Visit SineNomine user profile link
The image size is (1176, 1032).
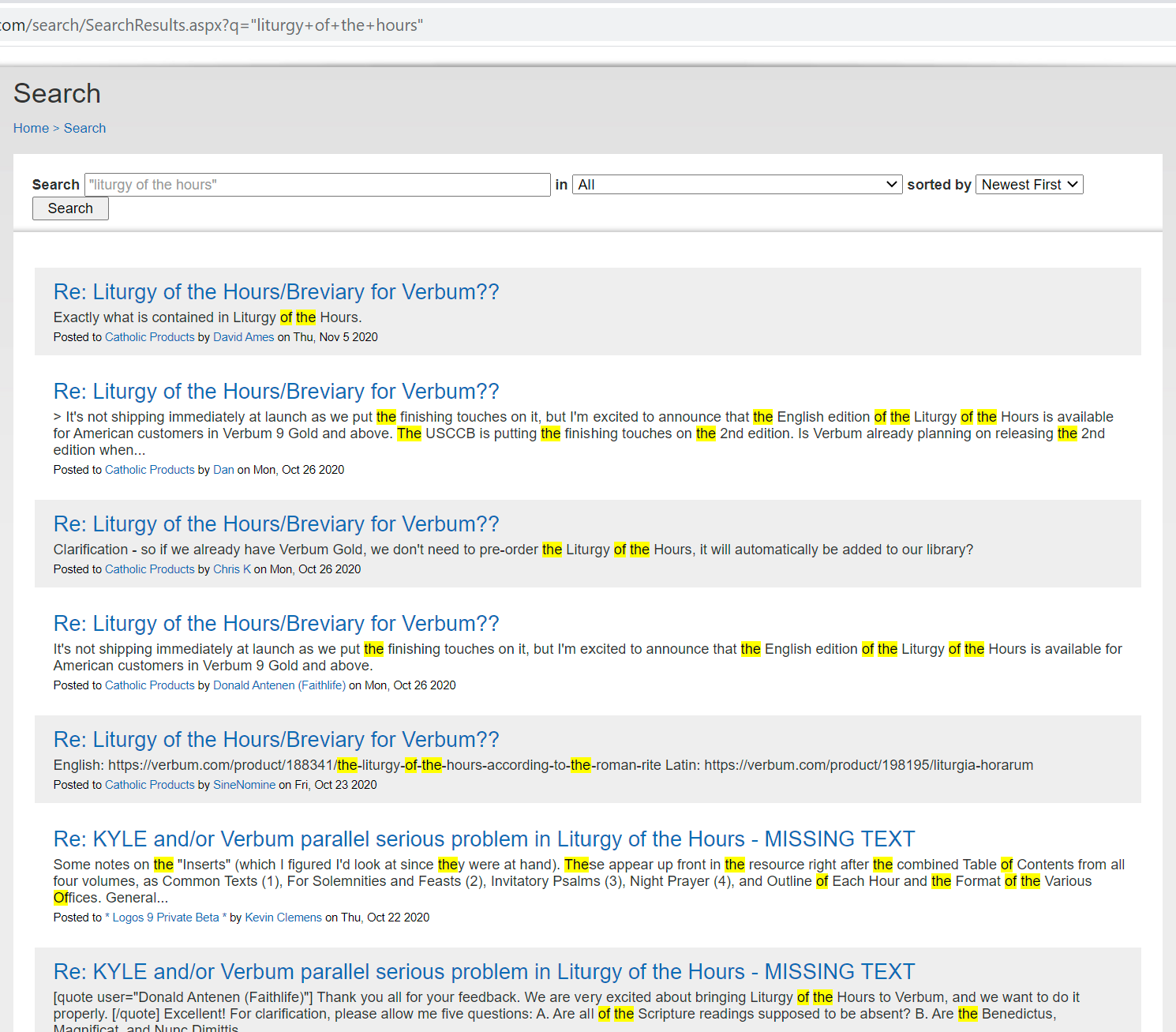(x=245, y=785)
